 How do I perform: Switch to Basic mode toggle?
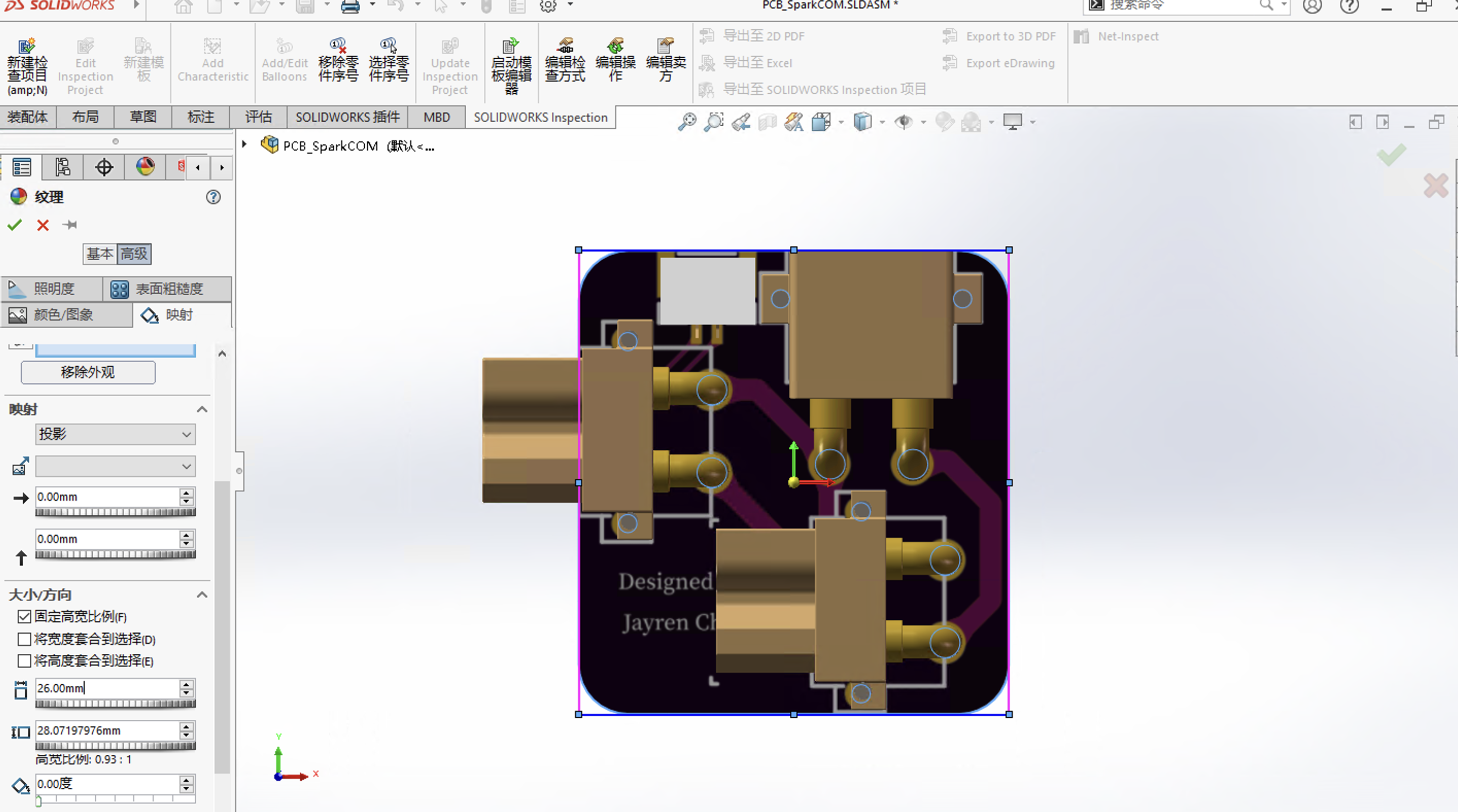(x=100, y=253)
